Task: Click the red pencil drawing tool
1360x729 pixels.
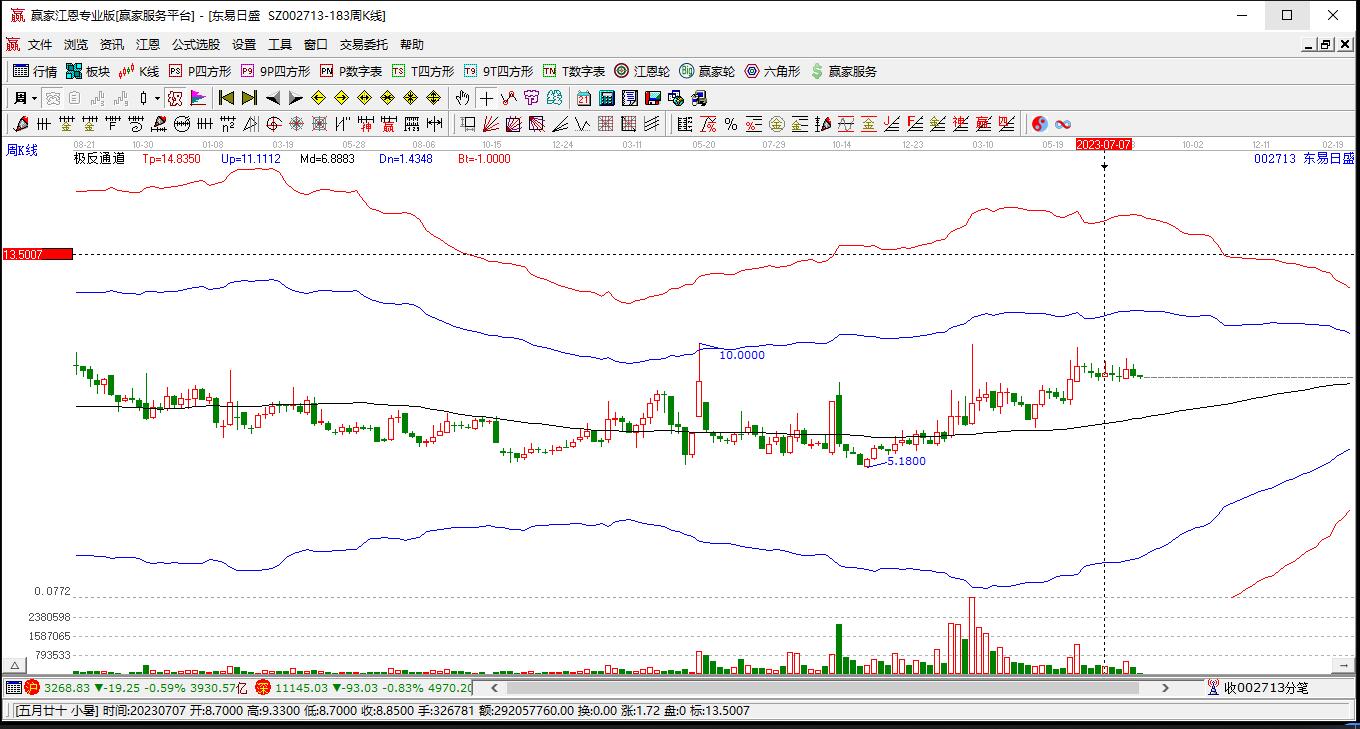Action: [x=20, y=124]
